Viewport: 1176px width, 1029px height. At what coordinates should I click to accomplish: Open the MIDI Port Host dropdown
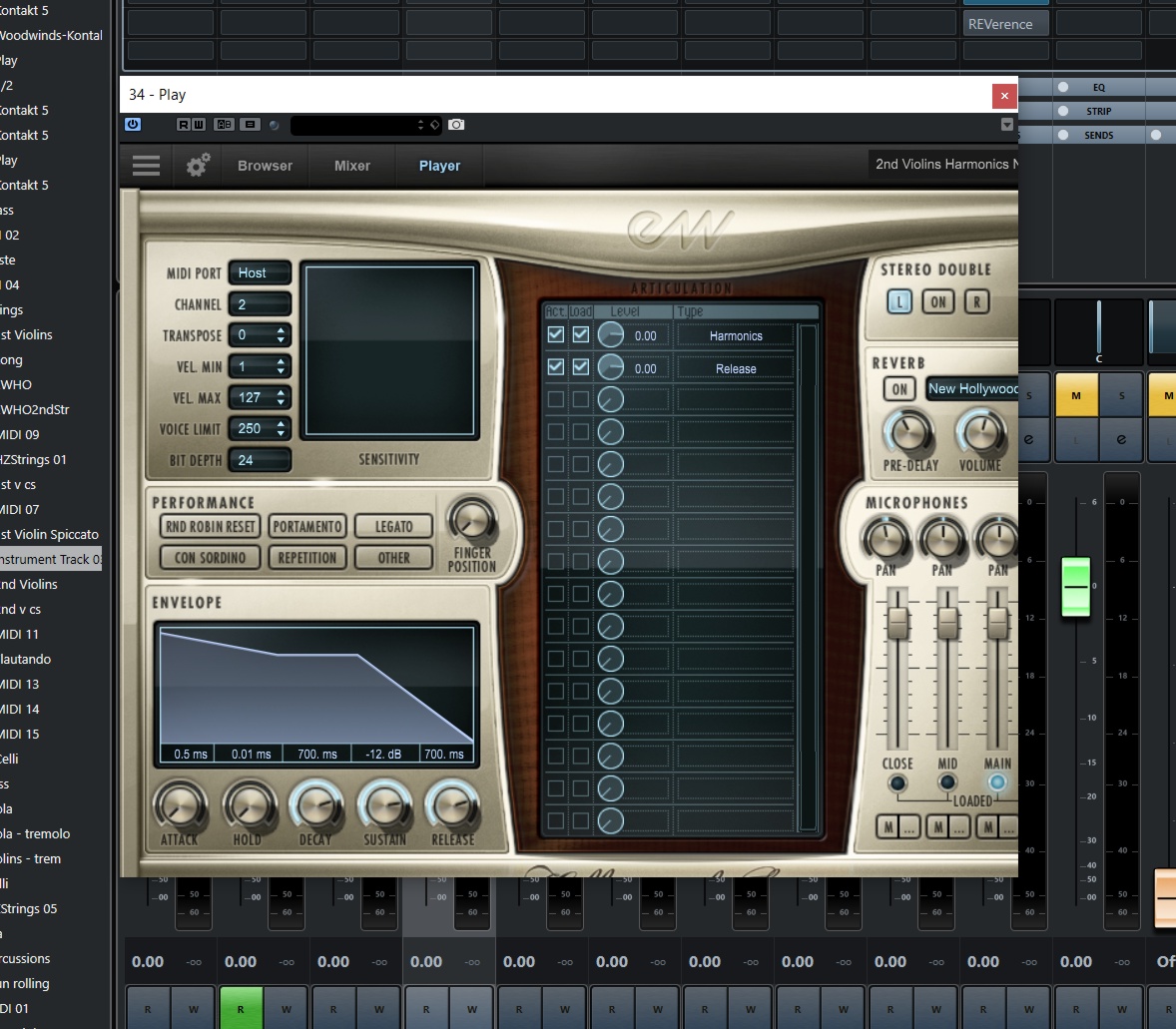pos(260,273)
